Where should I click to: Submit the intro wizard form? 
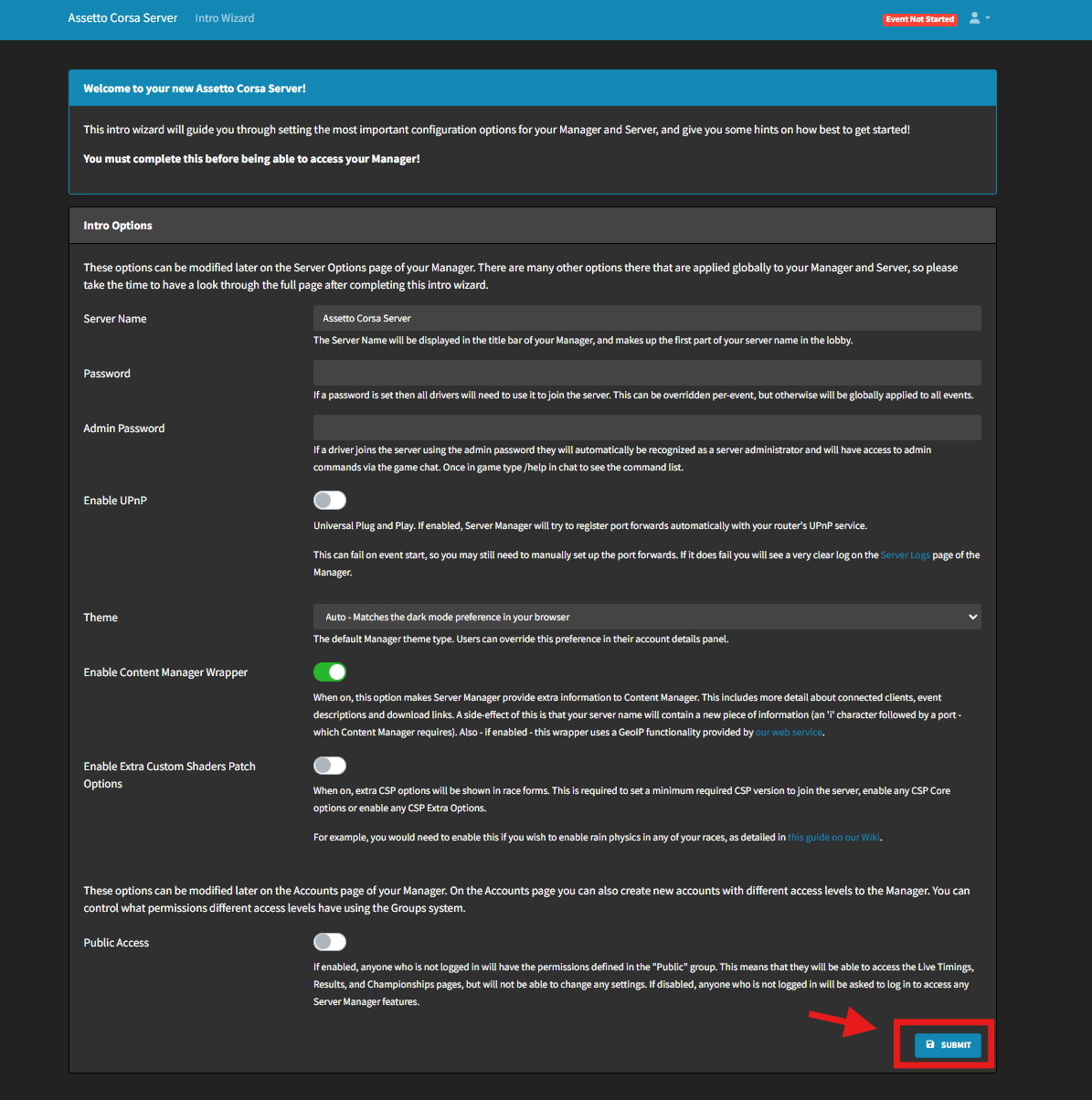tap(948, 1045)
